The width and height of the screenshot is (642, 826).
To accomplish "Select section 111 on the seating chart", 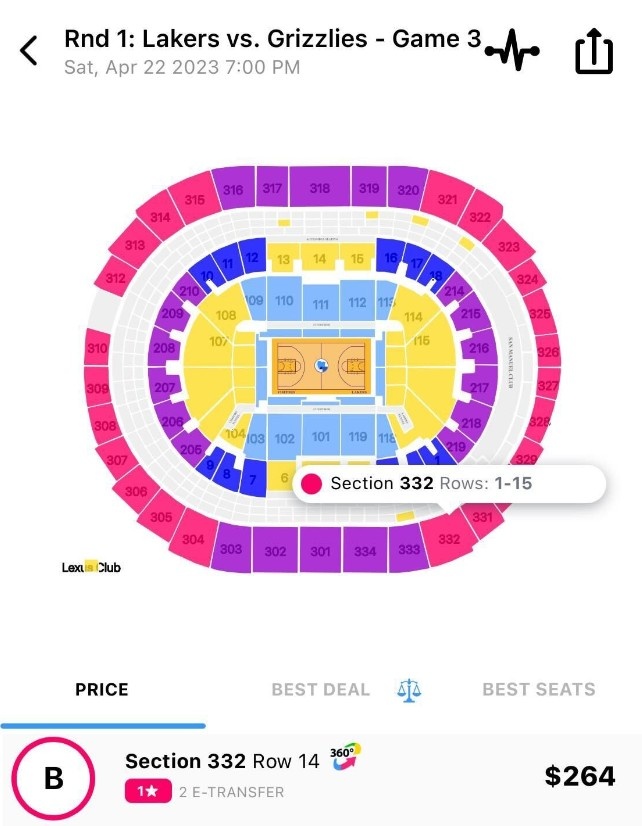I will pyautogui.click(x=320, y=304).
